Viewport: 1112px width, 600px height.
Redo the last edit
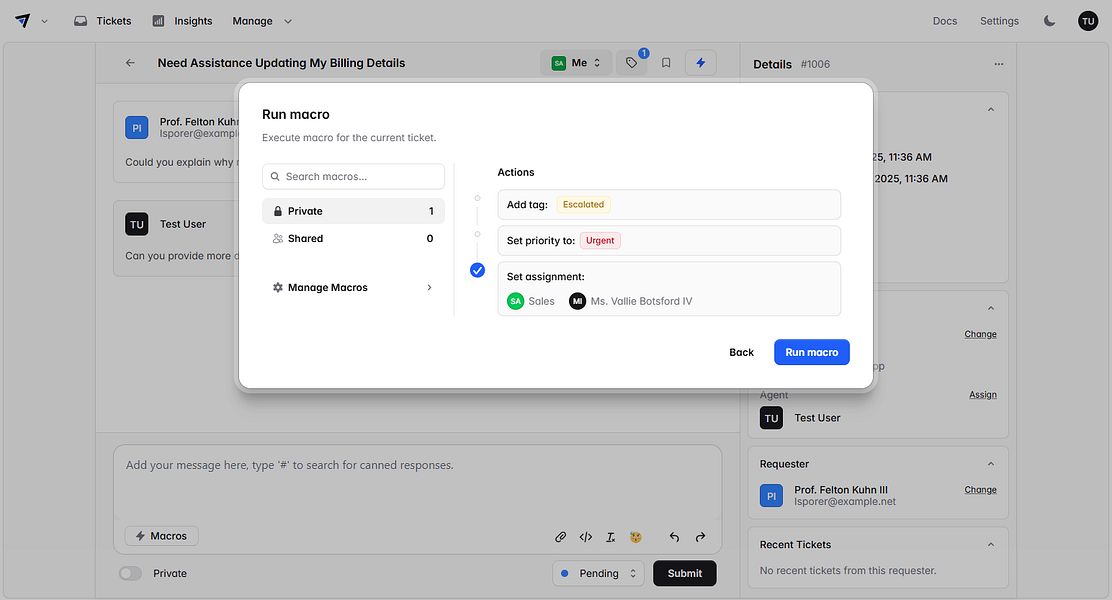[x=701, y=537]
